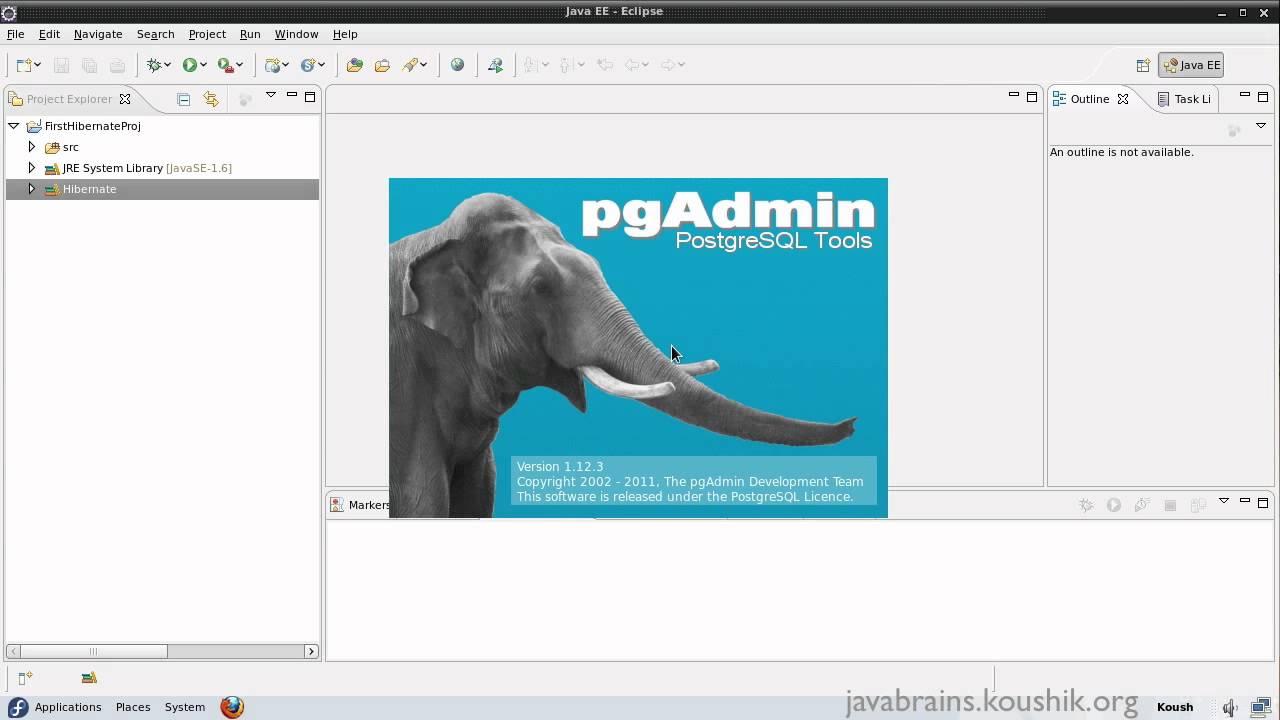This screenshot has width=1280, height=720.
Task: Select the Outline tab
Action: click(x=1089, y=99)
